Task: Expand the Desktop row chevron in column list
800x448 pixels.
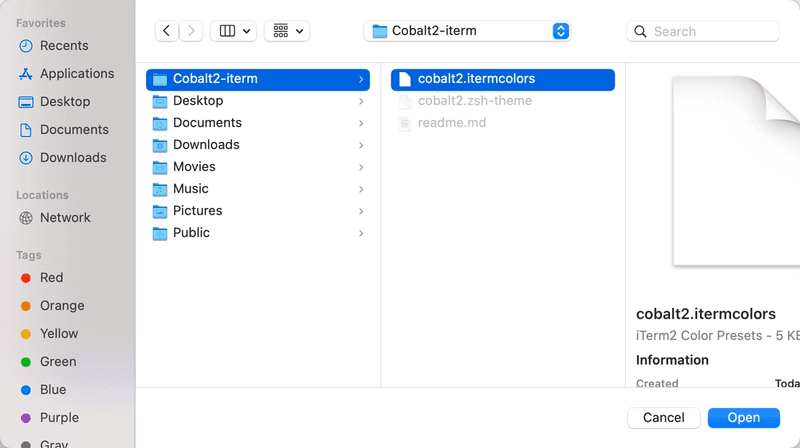Action: 361,102
